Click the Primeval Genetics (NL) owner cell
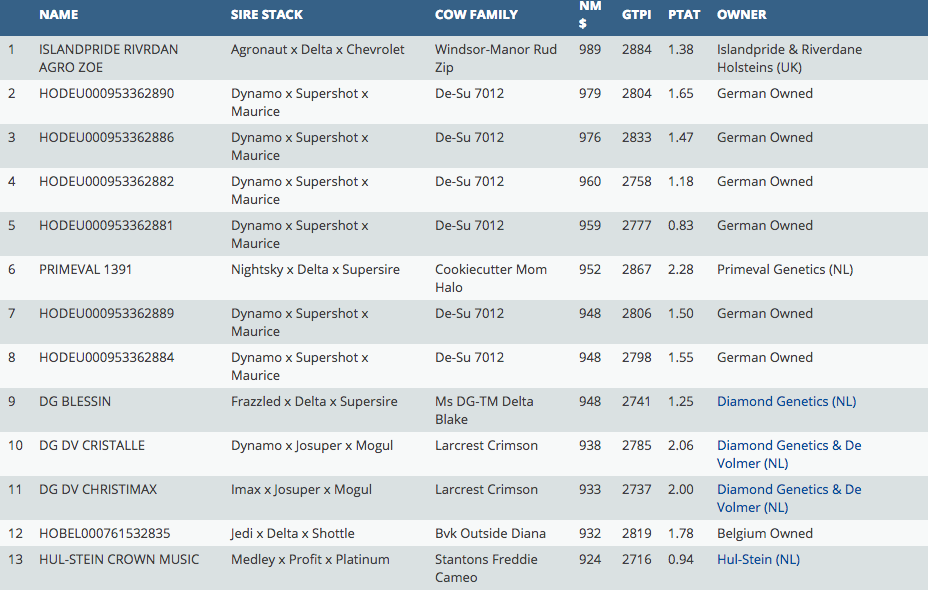 point(784,270)
